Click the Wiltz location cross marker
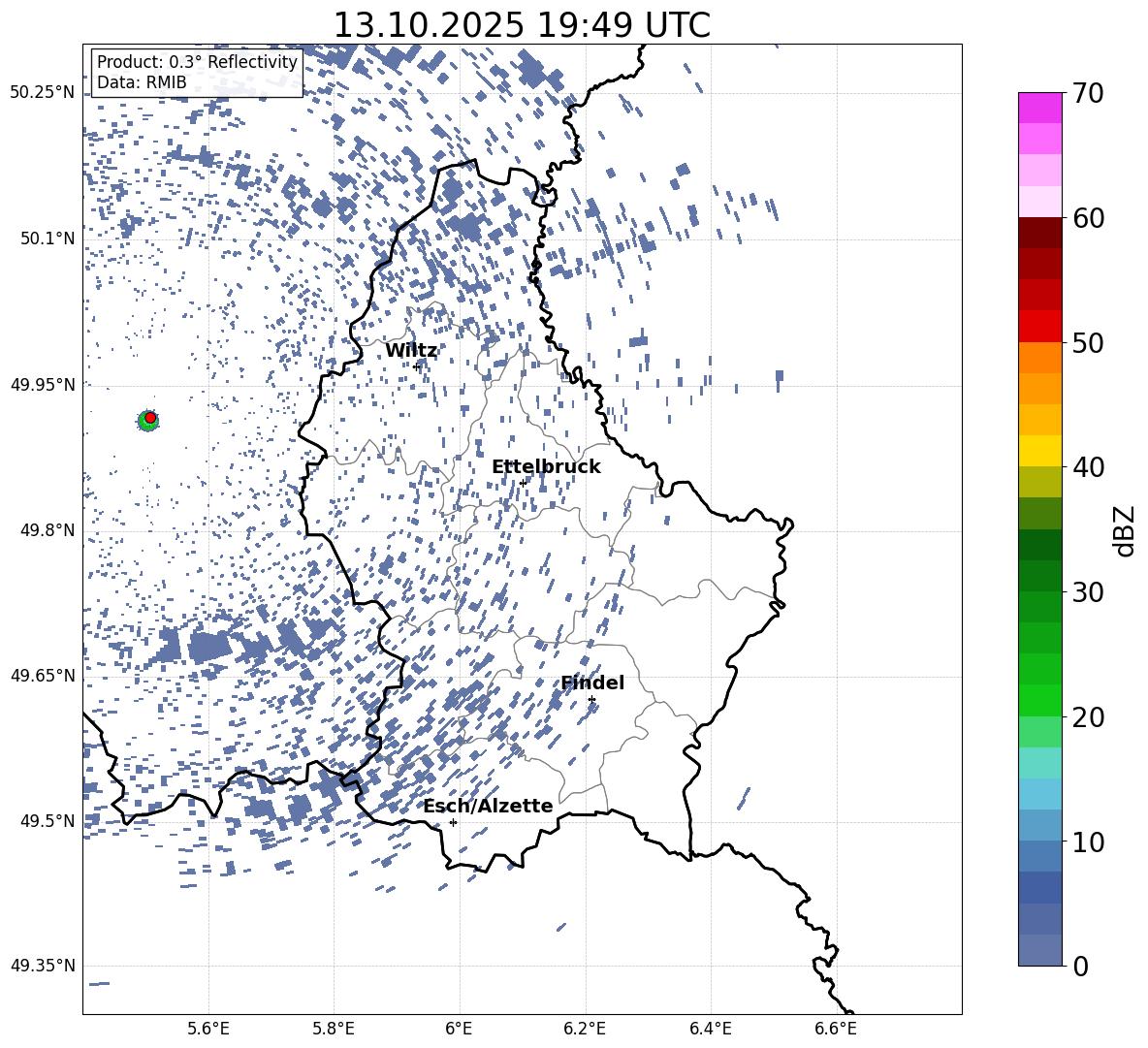 pos(416,366)
